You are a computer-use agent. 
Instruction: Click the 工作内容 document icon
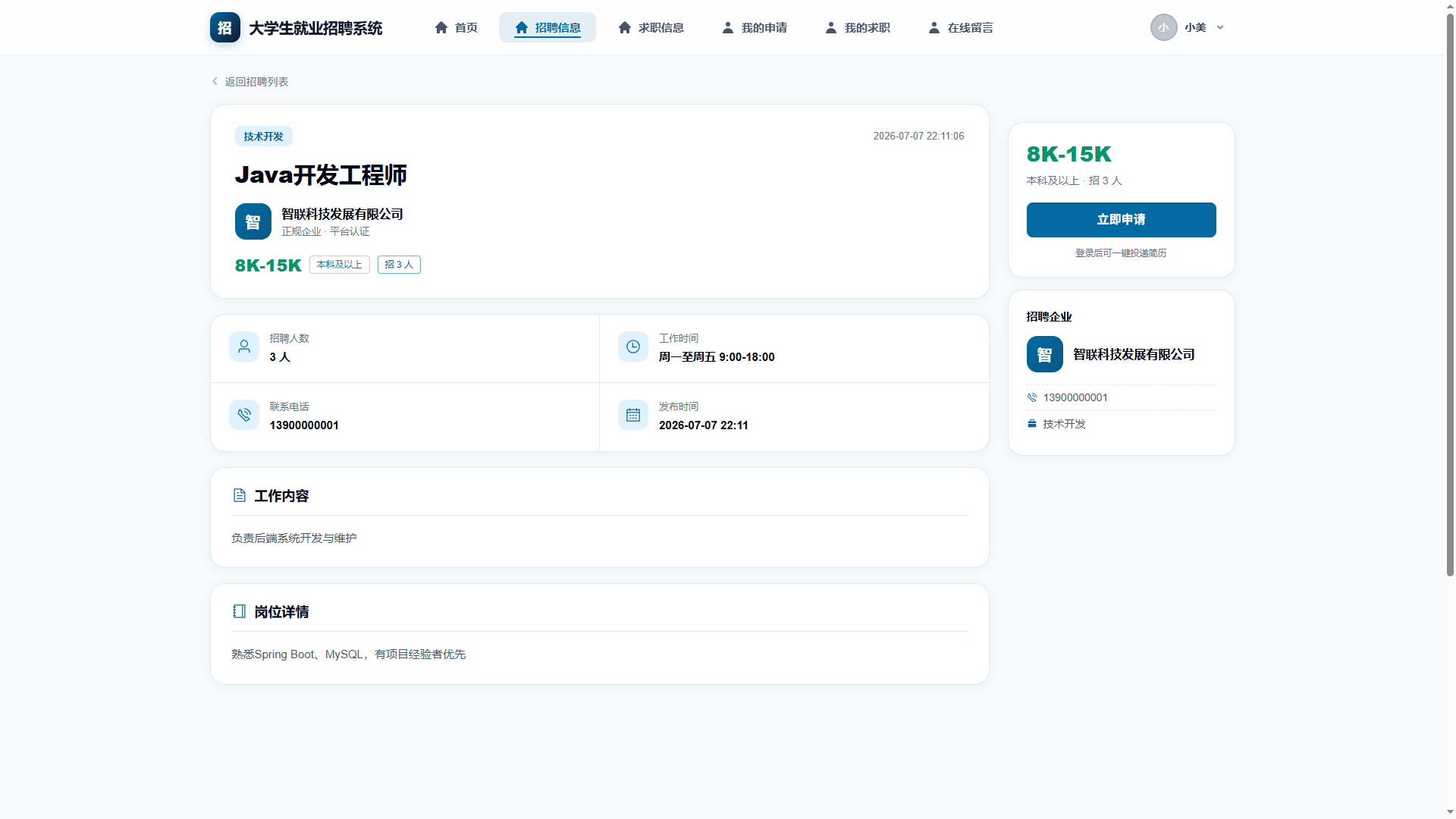point(240,495)
